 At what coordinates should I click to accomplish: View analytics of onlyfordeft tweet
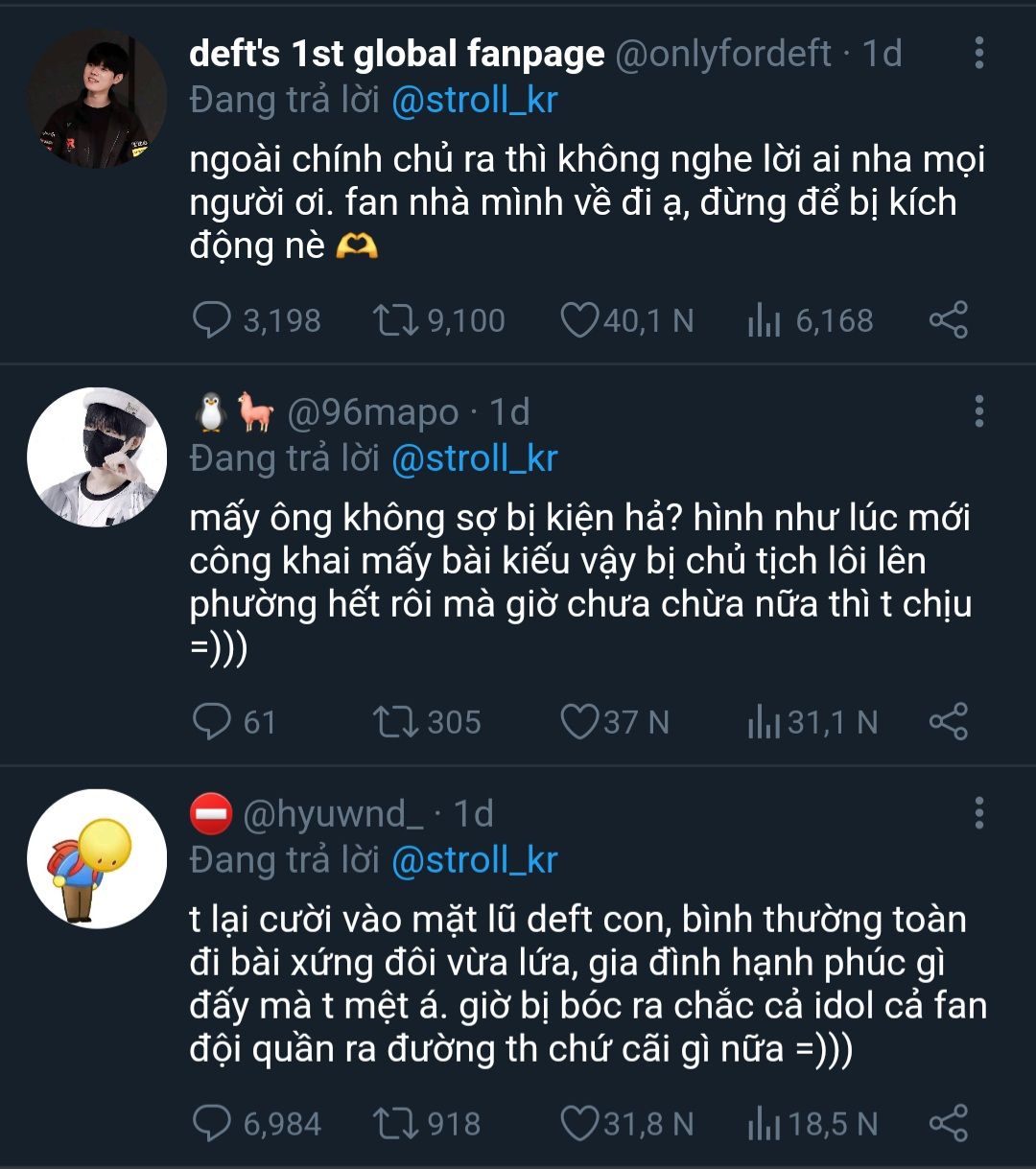(765, 320)
